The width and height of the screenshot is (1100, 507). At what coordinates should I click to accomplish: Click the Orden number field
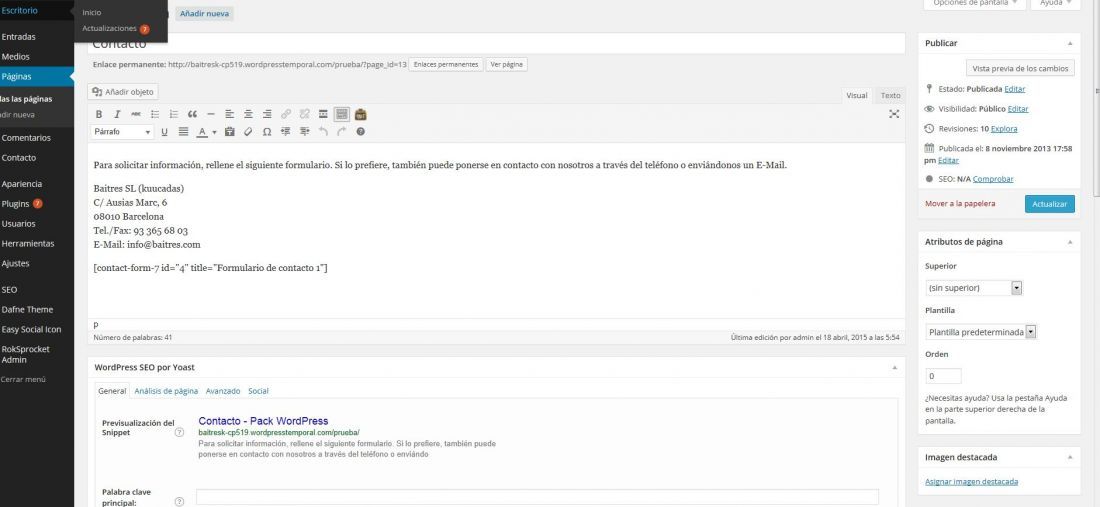(943, 377)
